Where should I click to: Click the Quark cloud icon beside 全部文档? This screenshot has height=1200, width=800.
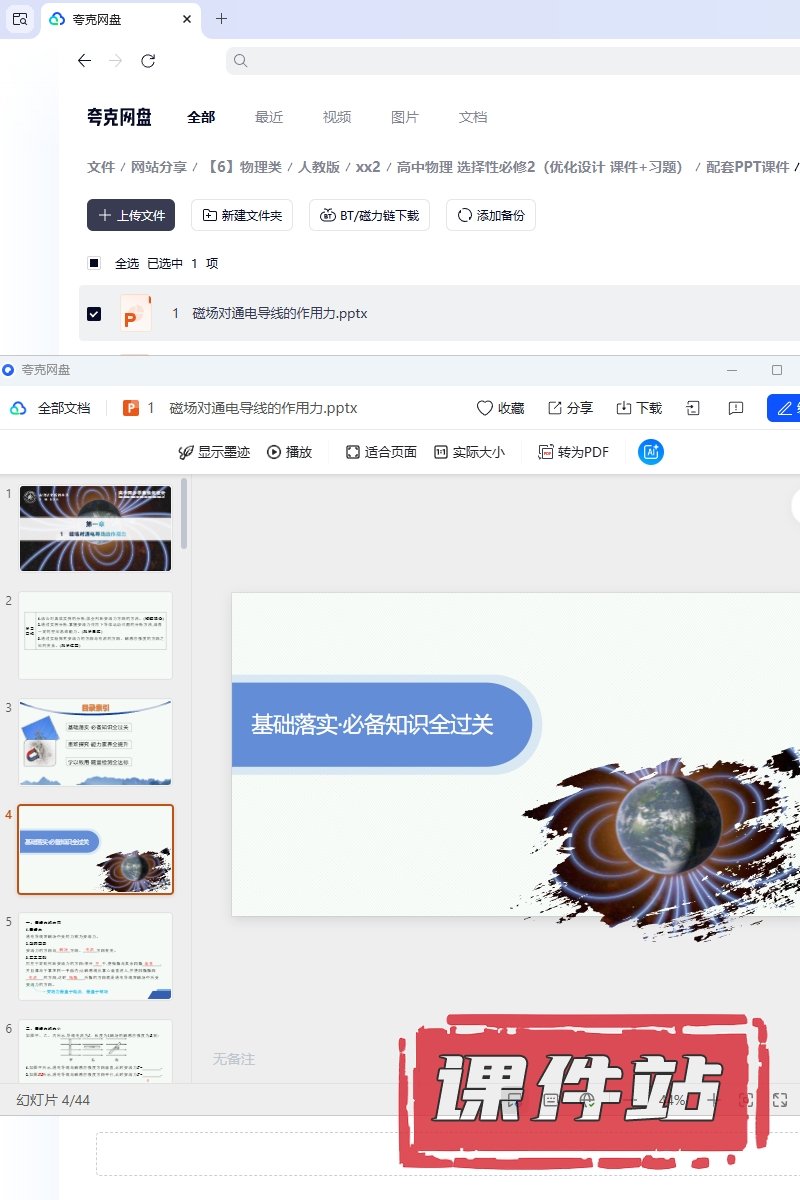pos(18,408)
